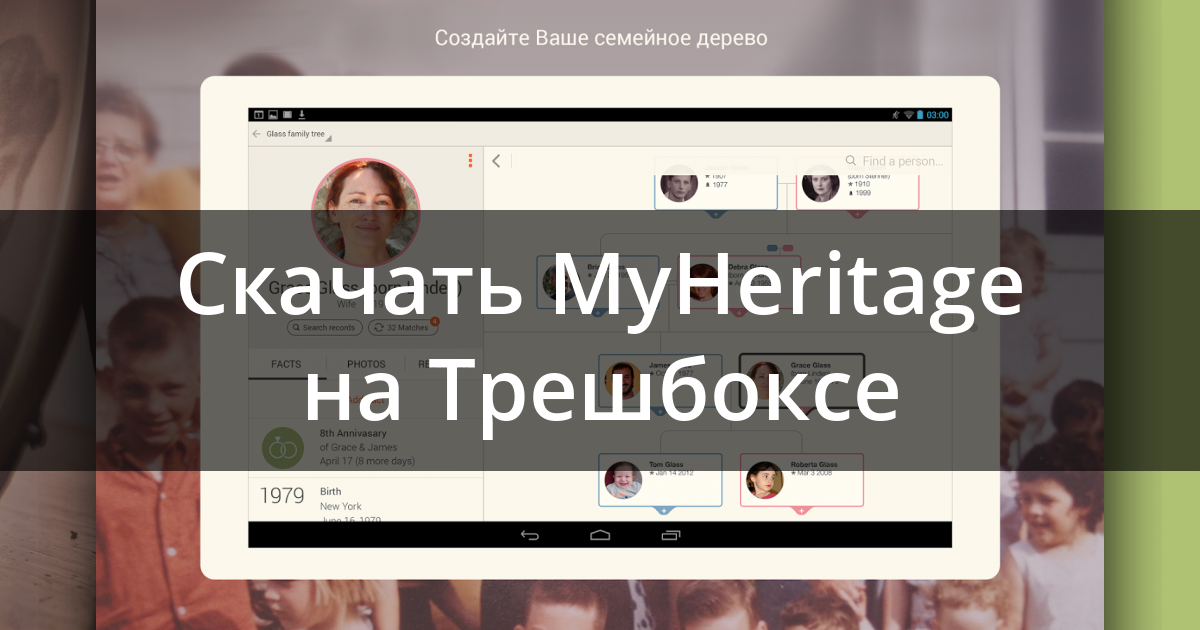Tap the Android back navigation button

pos(530,535)
